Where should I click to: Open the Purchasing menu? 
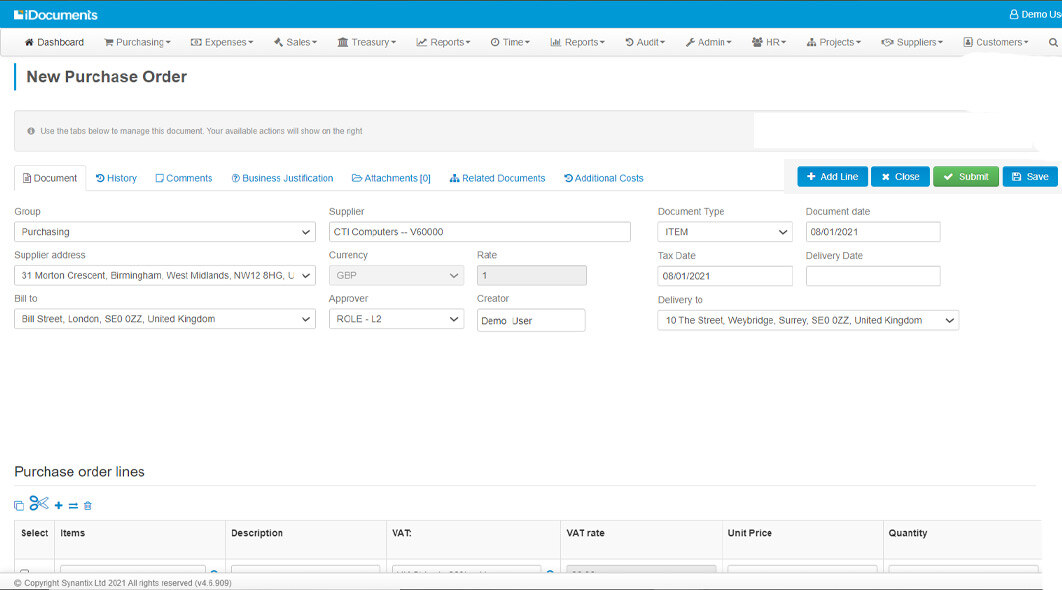pyautogui.click(x=137, y=42)
